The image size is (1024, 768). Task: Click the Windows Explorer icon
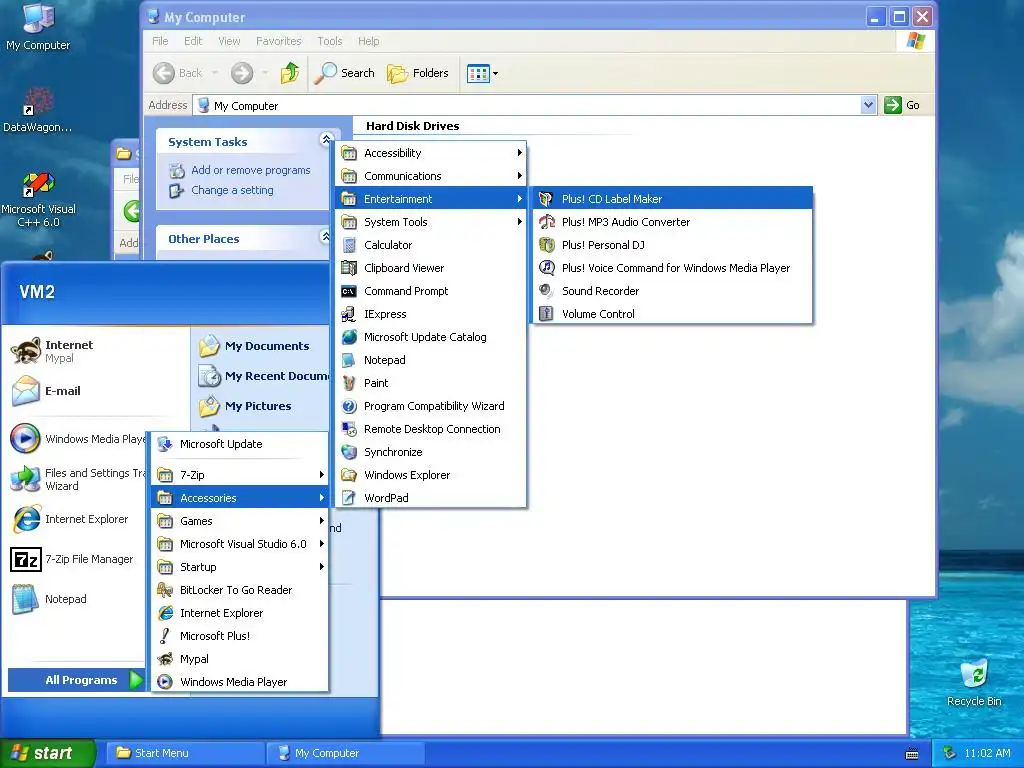pos(349,475)
